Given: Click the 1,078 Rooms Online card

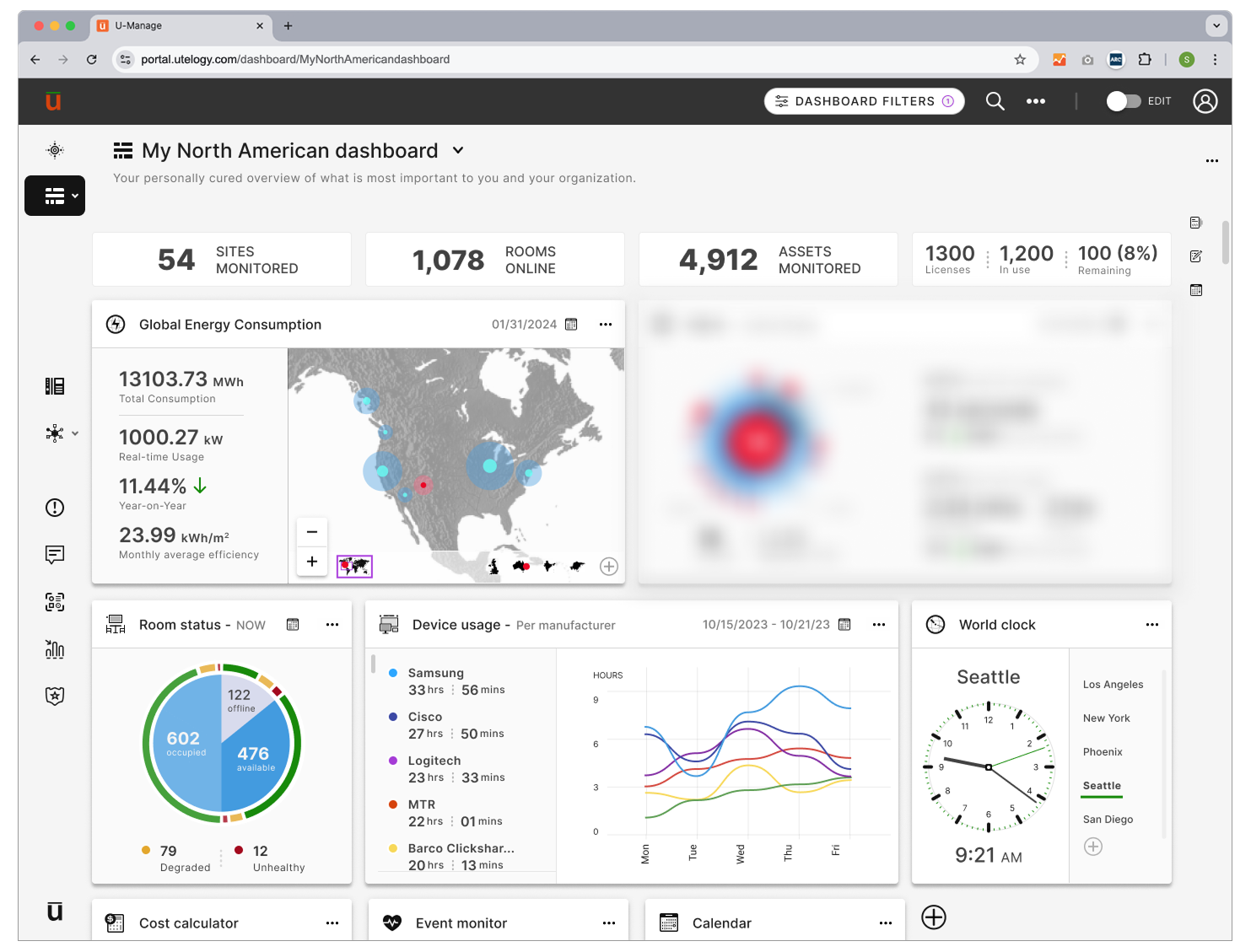Looking at the screenshot, I should [x=495, y=260].
